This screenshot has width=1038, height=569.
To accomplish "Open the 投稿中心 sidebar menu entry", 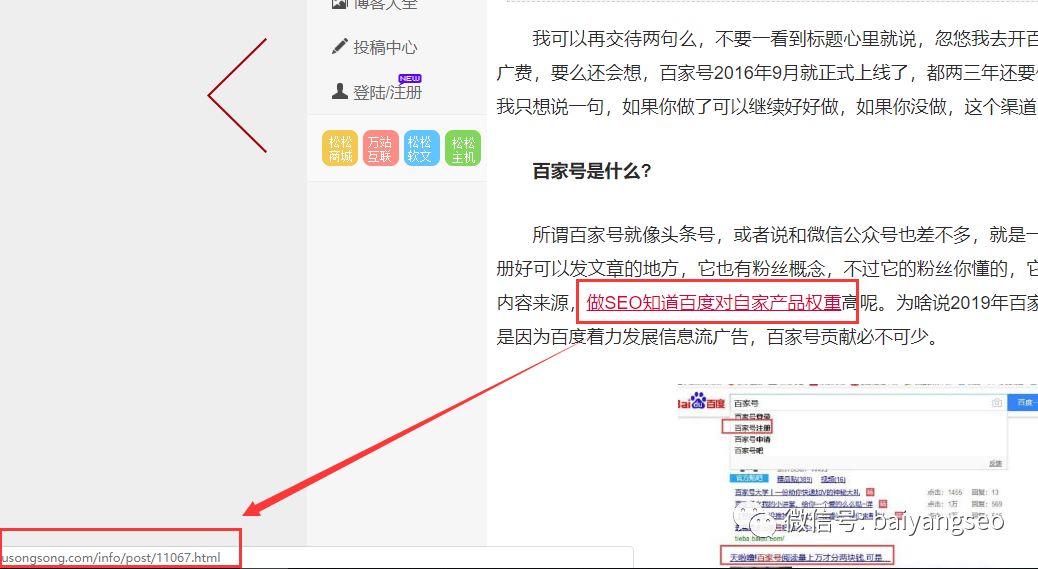I will click(x=375, y=47).
